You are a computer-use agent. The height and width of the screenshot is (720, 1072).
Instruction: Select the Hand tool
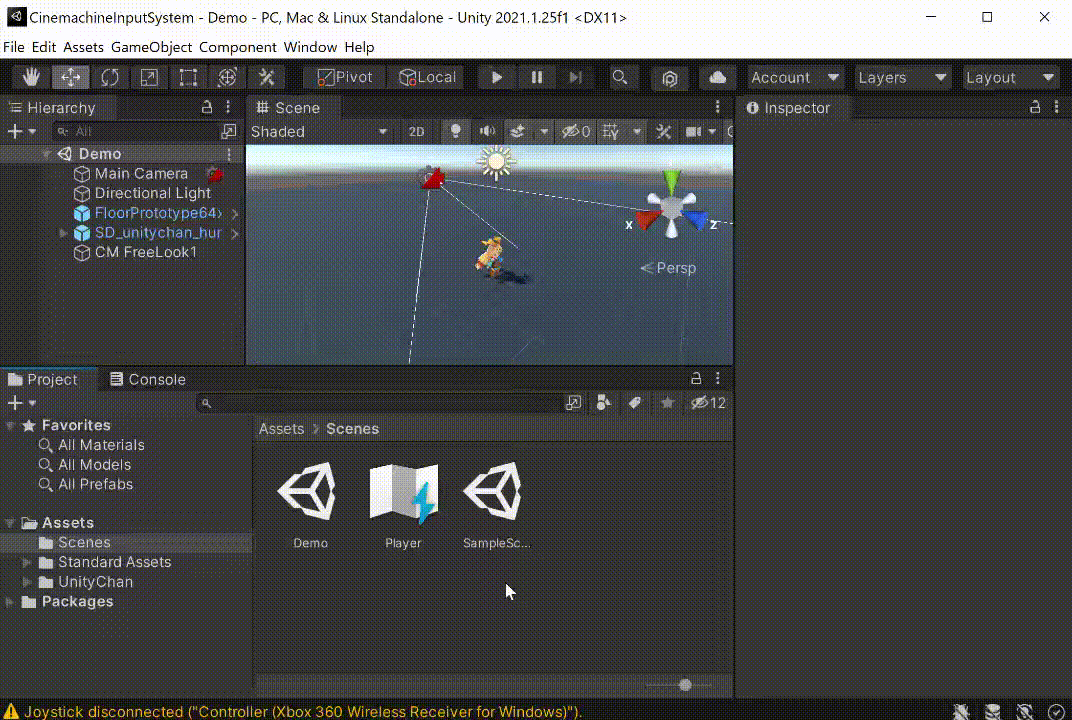point(31,77)
